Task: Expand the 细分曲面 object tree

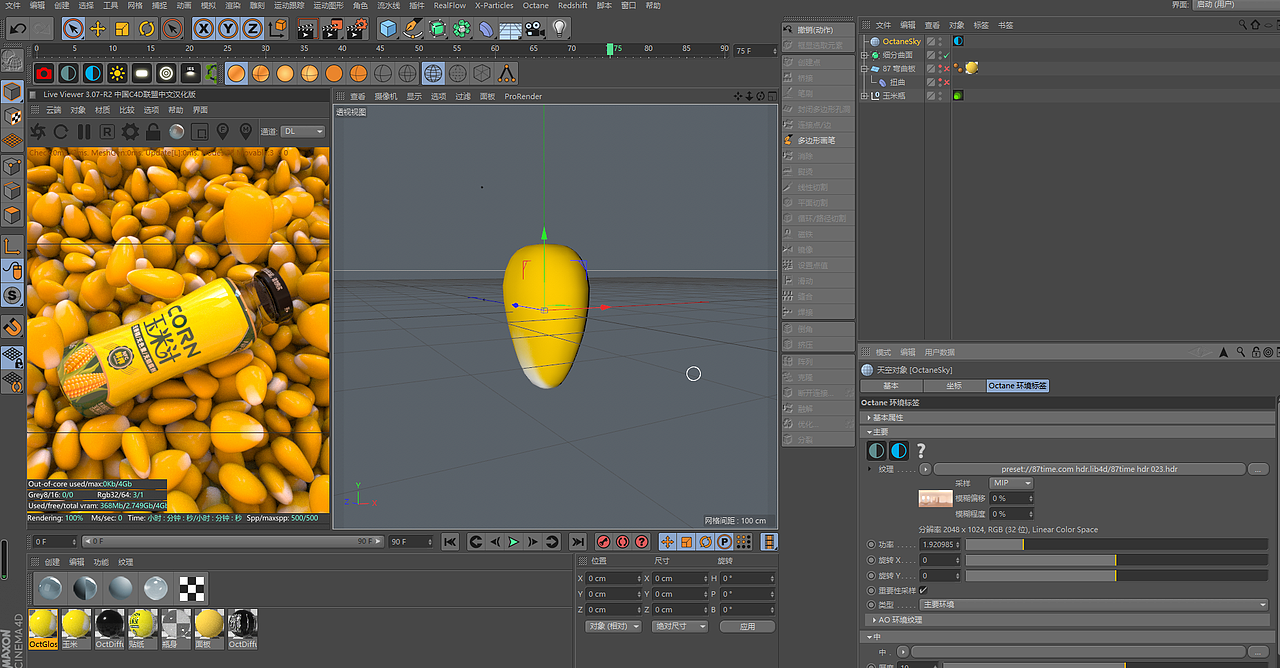Action: [864, 55]
